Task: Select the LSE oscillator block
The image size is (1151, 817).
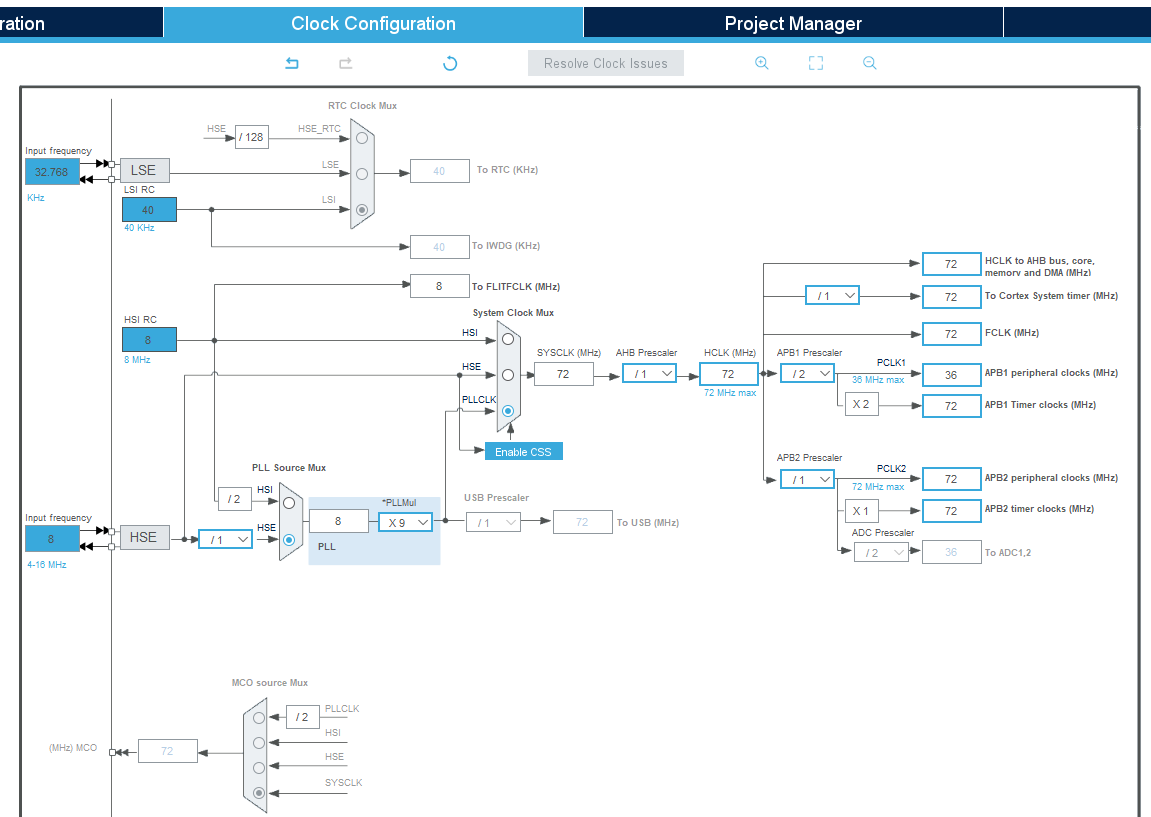Action: click(144, 170)
